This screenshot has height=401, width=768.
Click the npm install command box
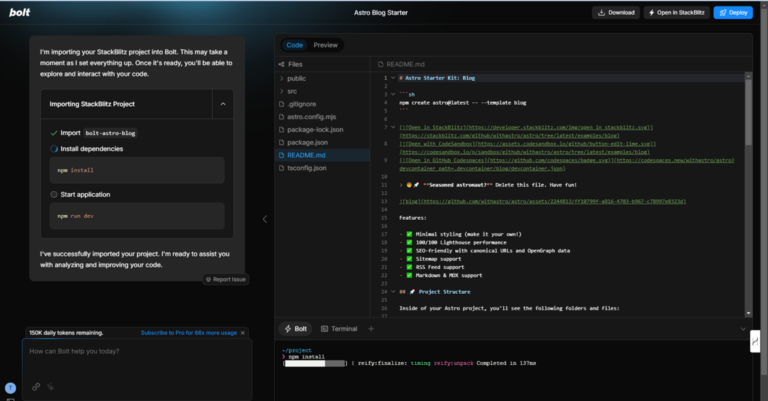tap(137, 170)
